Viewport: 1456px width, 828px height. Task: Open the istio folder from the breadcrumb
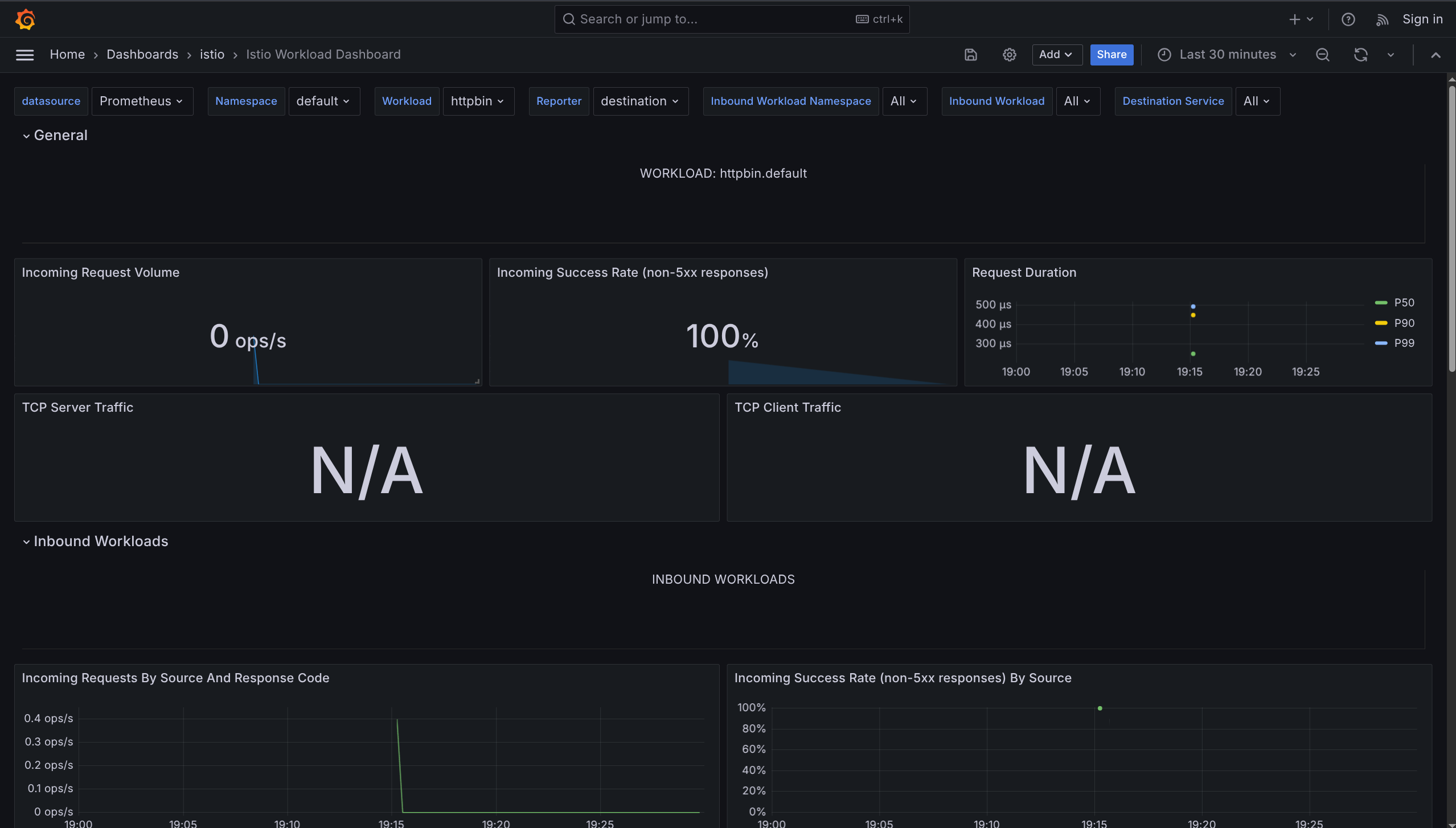pos(212,54)
